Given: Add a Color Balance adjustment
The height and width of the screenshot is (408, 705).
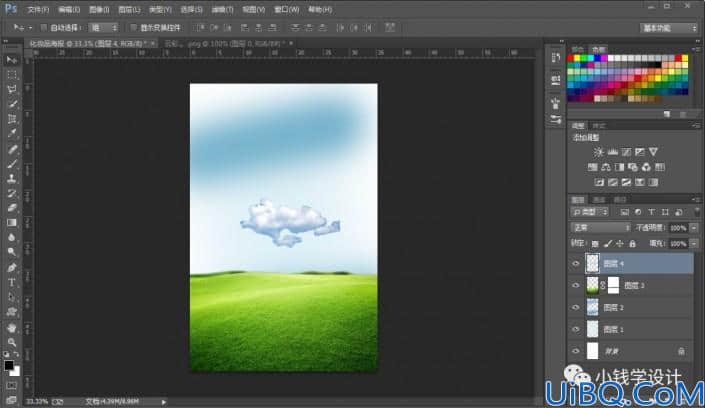Looking at the screenshot, I should pos(606,167).
